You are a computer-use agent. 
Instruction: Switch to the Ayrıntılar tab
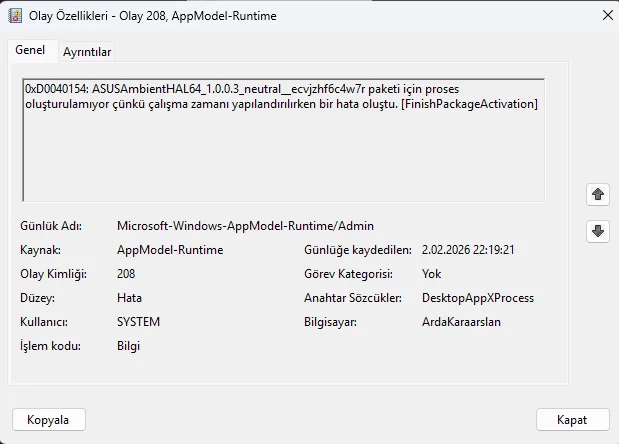pyautogui.click(x=87, y=51)
